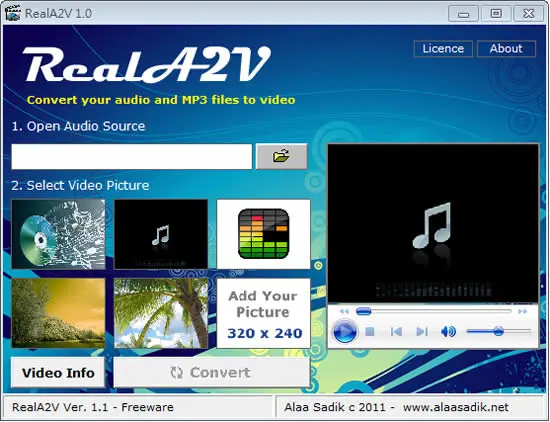Skip to previous track in player
This screenshot has width=550, height=422.
[x=396, y=331]
